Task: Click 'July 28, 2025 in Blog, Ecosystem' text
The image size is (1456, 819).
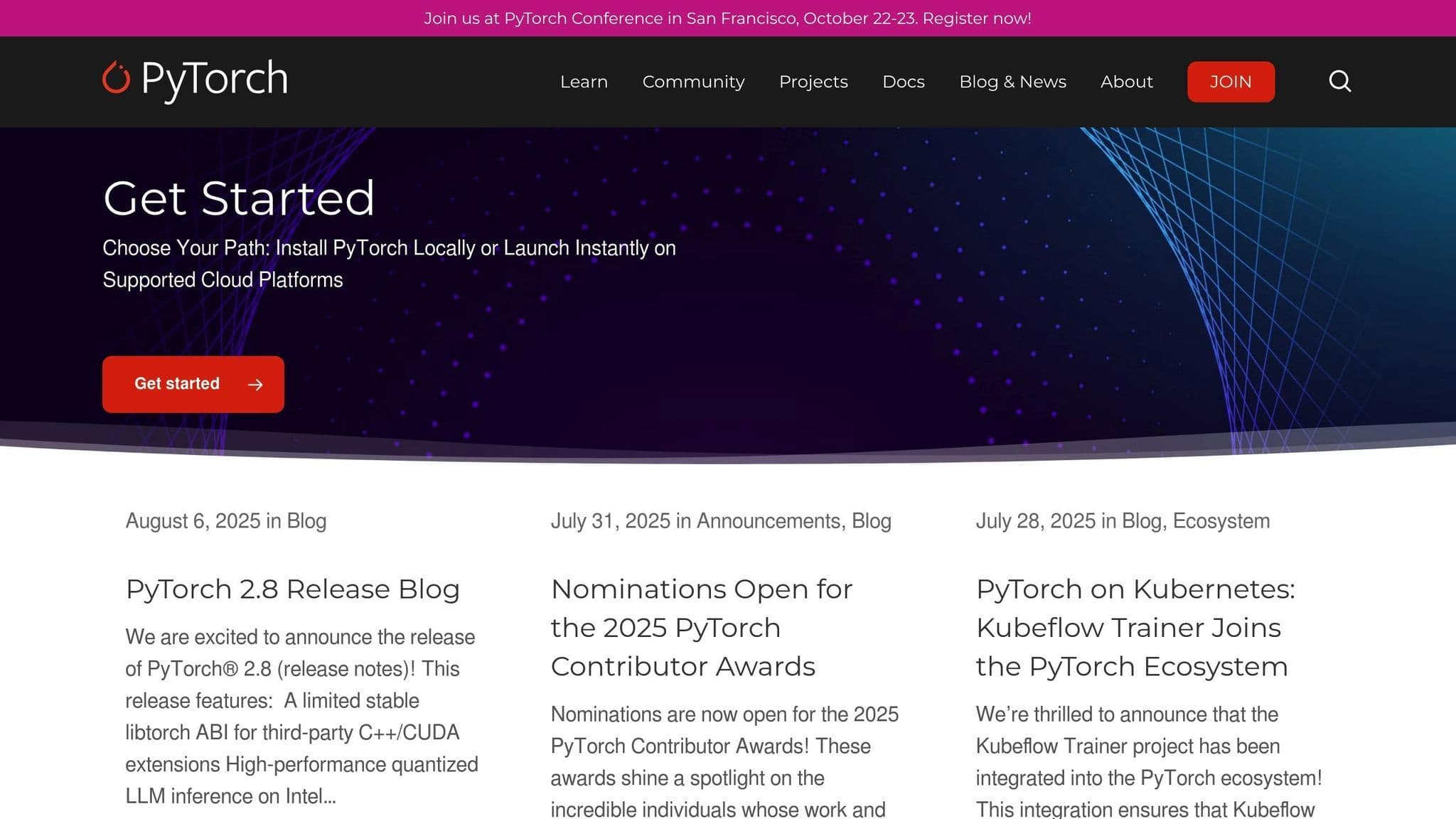Action: pyautogui.click(x=1123, y=521)
